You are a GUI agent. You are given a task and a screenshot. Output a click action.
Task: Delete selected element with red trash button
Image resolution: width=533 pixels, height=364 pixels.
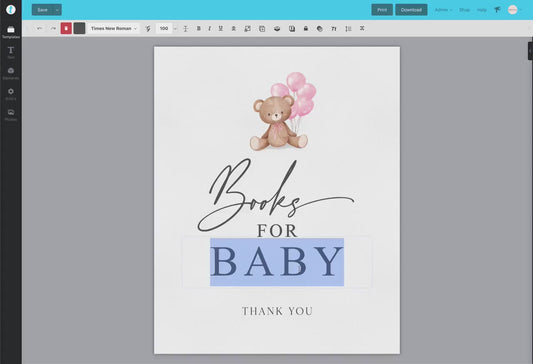click(x=66, y=29)
